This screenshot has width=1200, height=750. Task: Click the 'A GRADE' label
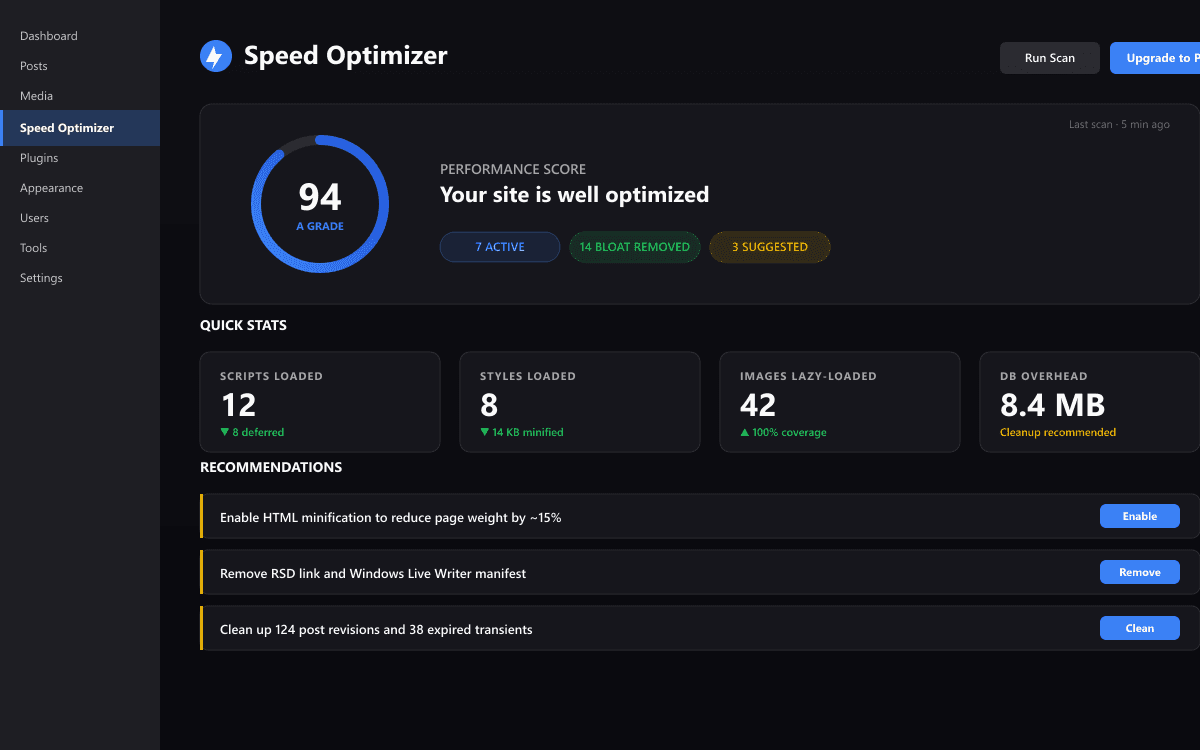click(x=320, y=226)
